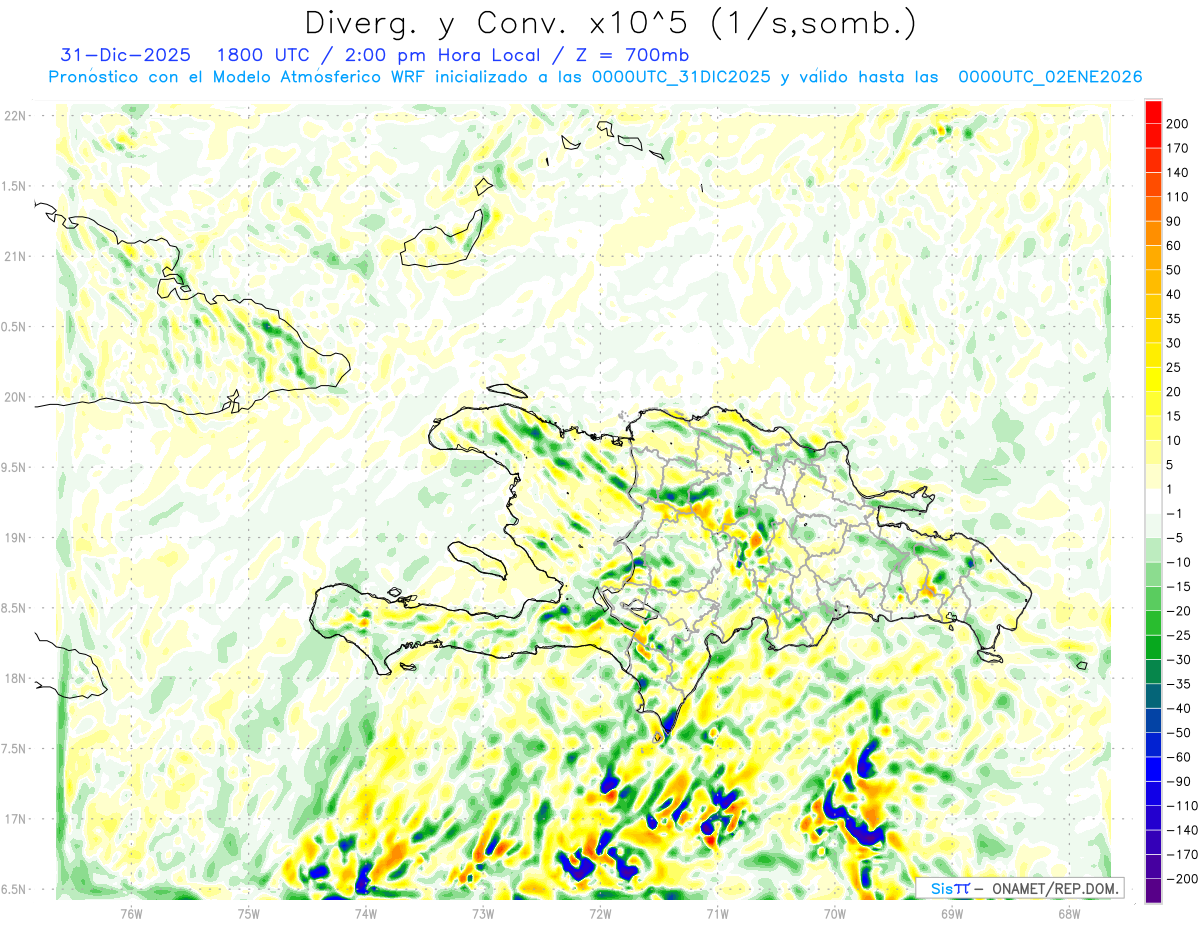Click the "70W" longitude label
1200x927 pixels.
[x=835, y=913]
